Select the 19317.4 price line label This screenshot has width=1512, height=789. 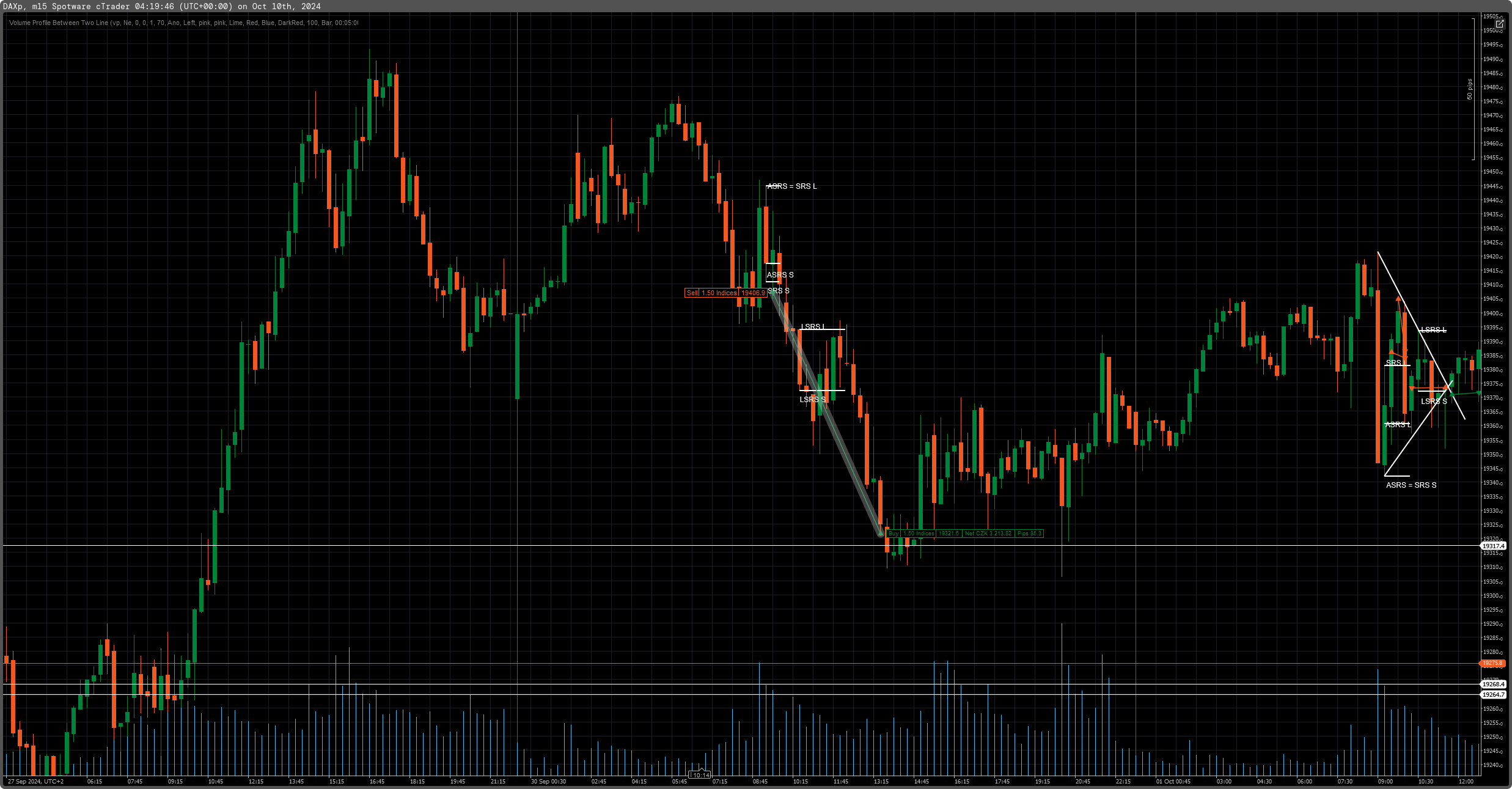click(x=1493, y=546)
